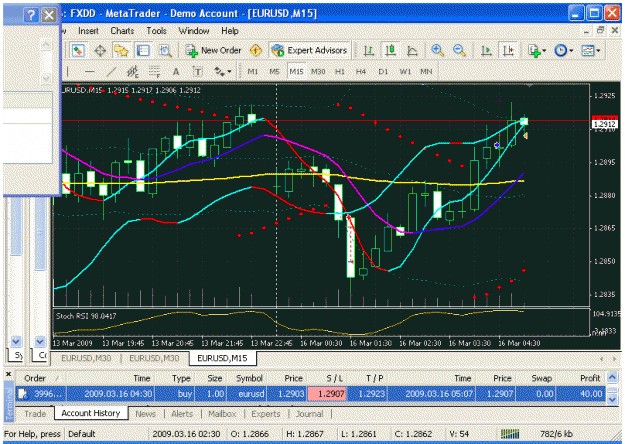Screen dimensions: 625x444
Task: Open the Window menu
Action: tap(194, 31)
